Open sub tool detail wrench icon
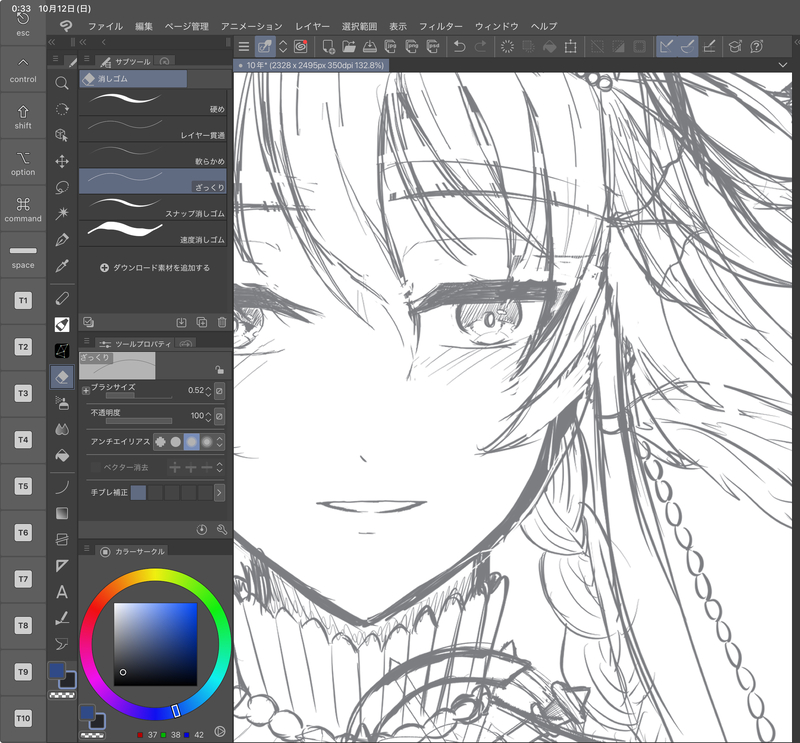The height and width of the screenshot is (743, 800). pos(222,530)
